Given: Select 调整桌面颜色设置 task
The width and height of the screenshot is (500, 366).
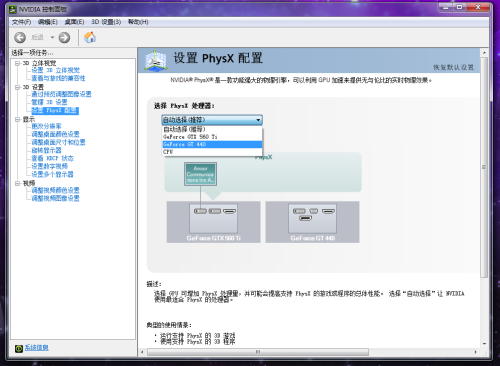Looking at the screenshot, I should point(55,134).
